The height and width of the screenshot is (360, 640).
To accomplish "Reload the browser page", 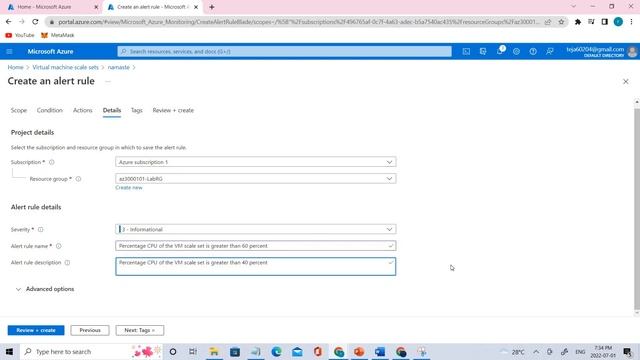I will tap(35, 22).
